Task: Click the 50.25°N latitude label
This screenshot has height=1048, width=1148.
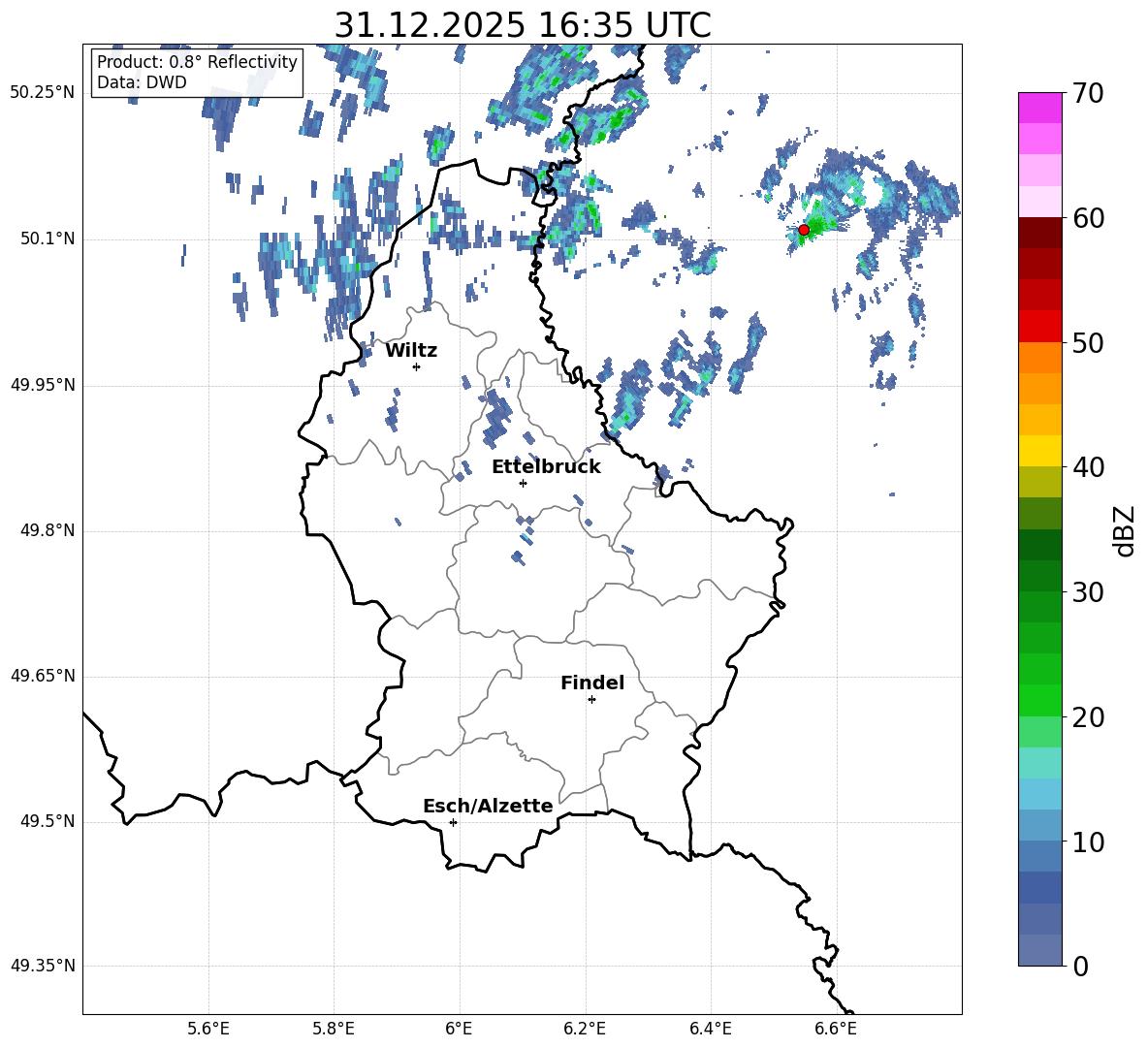Action: (x=43, y=93)
